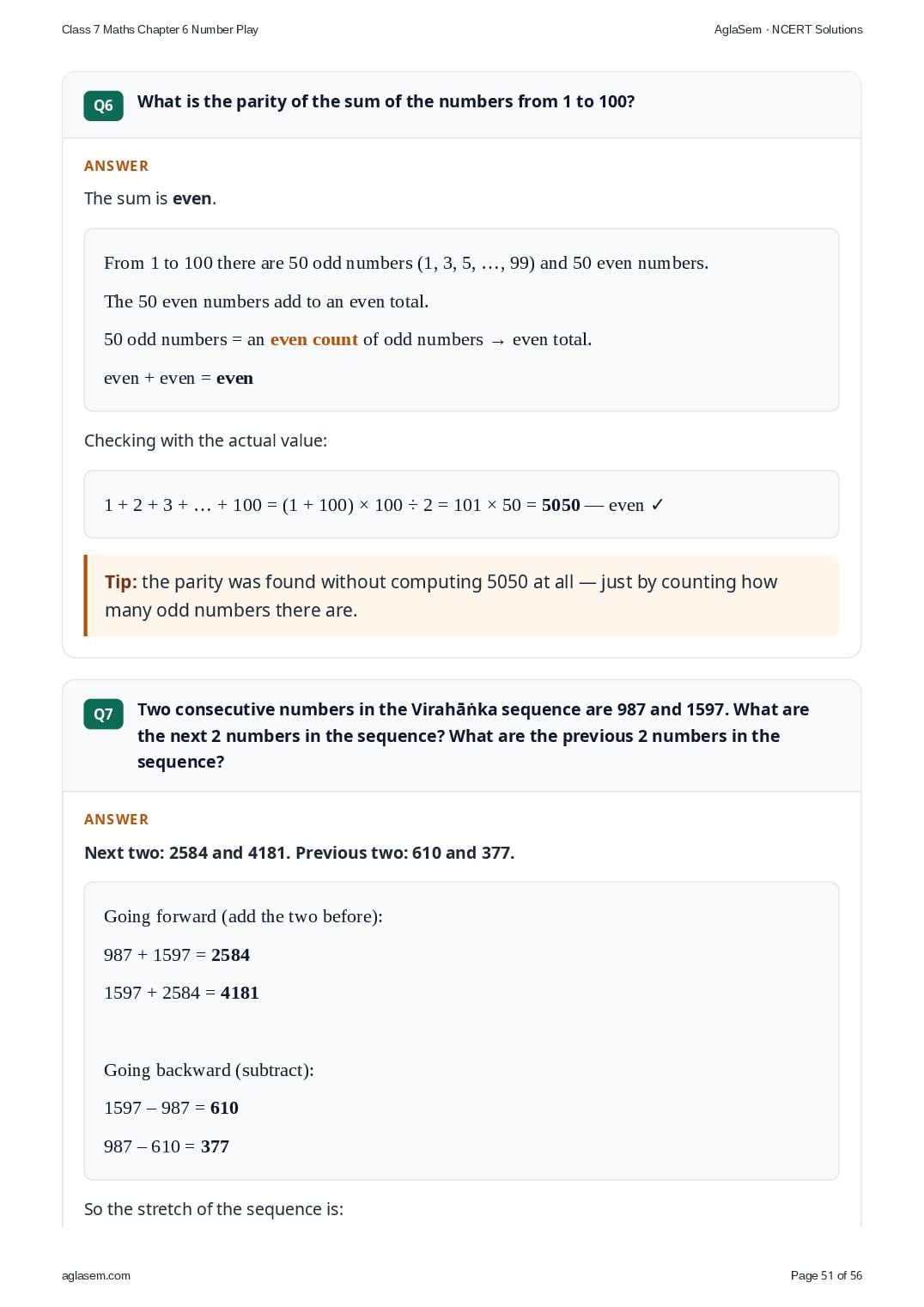Screen dimensions: 924x1307
Task: Click the Class 7 Maths Chapter 6 header
Action: click(x=160, y=29)
